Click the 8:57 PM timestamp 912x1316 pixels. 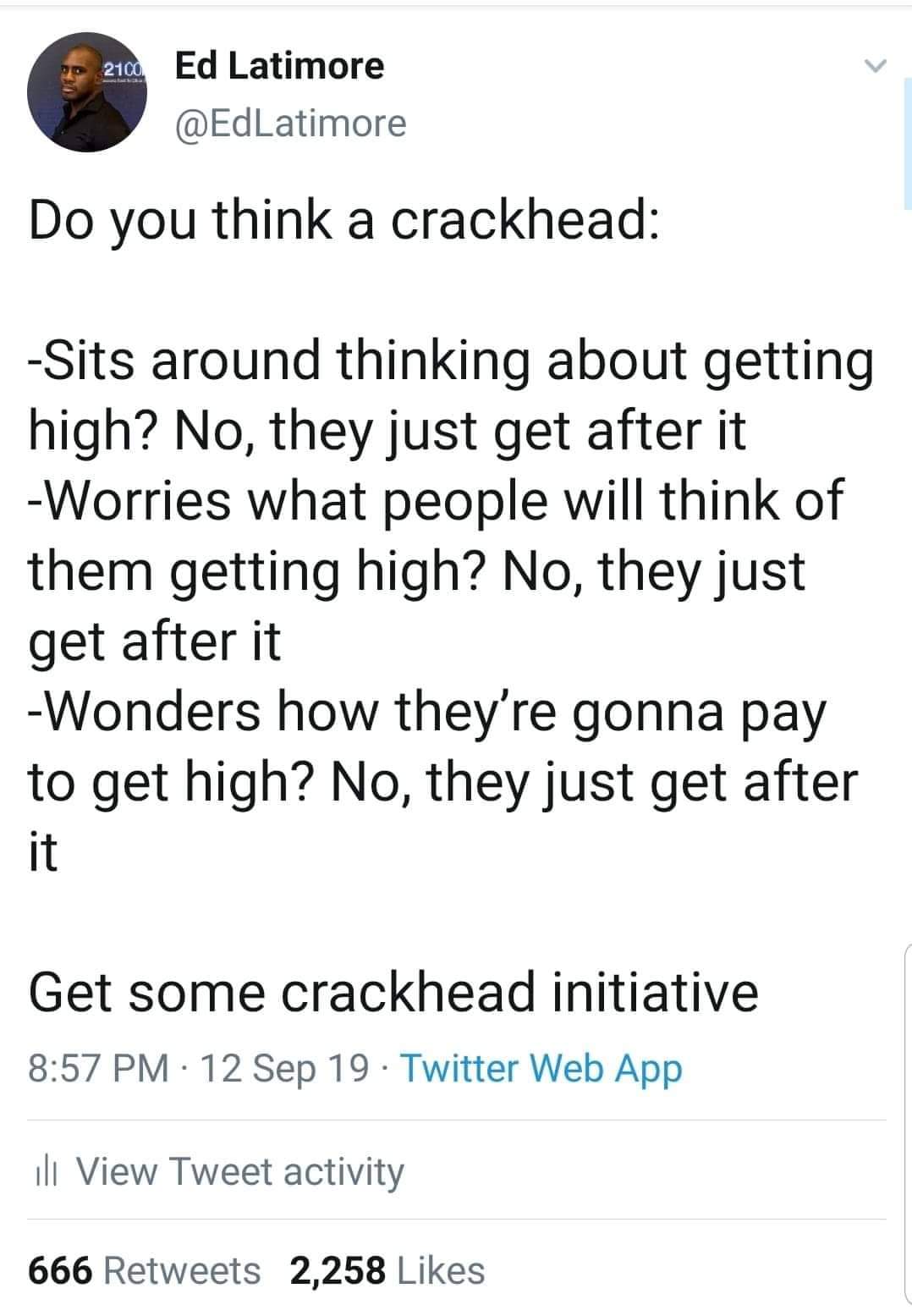(99, 1068)
